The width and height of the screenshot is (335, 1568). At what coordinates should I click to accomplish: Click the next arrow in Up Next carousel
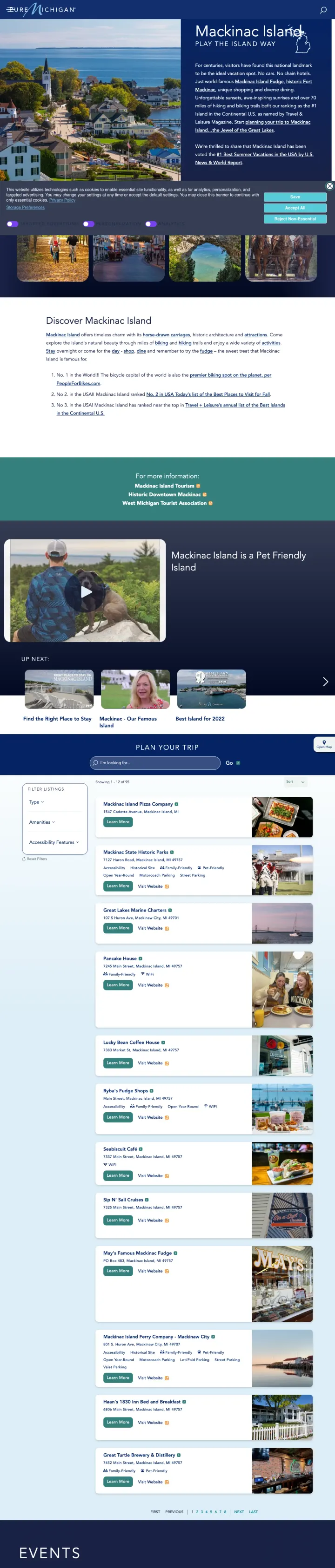tap(325, 682)
